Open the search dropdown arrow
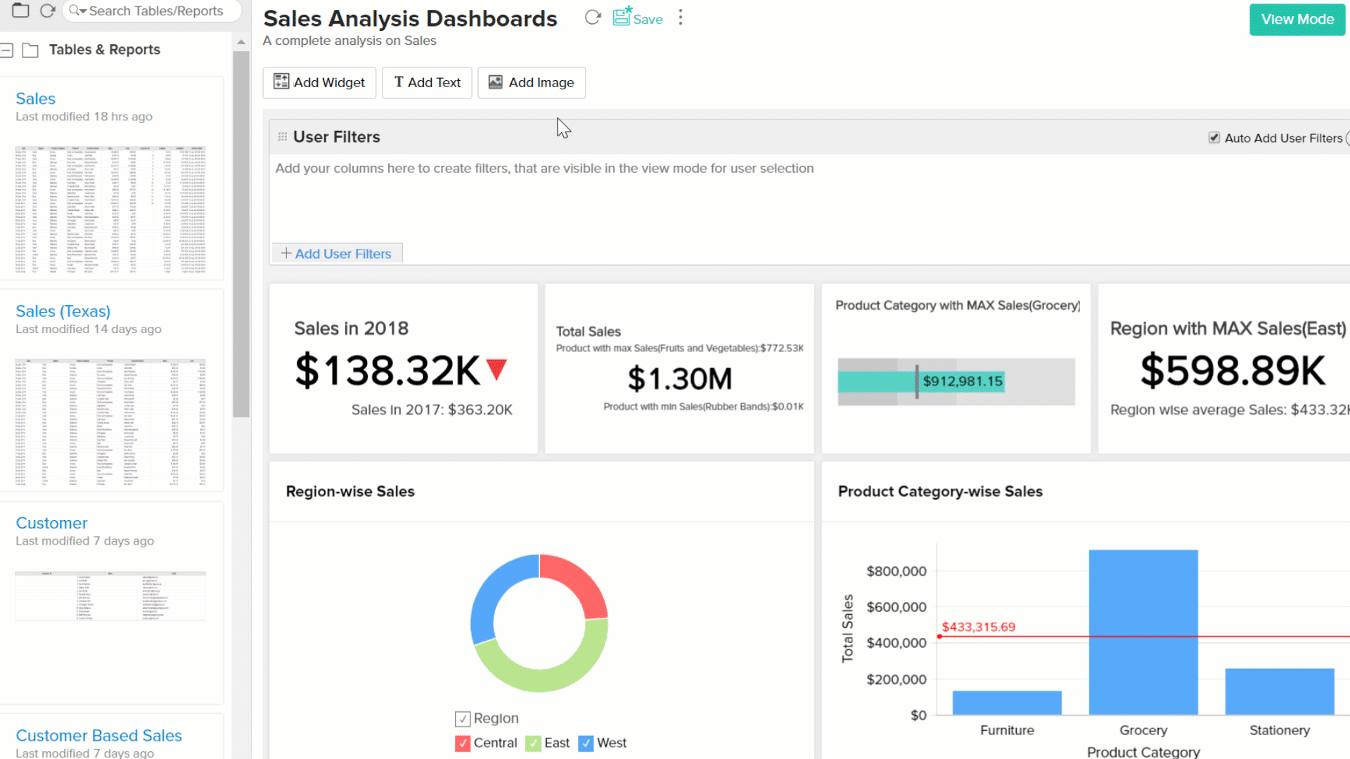 coord(82,11)
